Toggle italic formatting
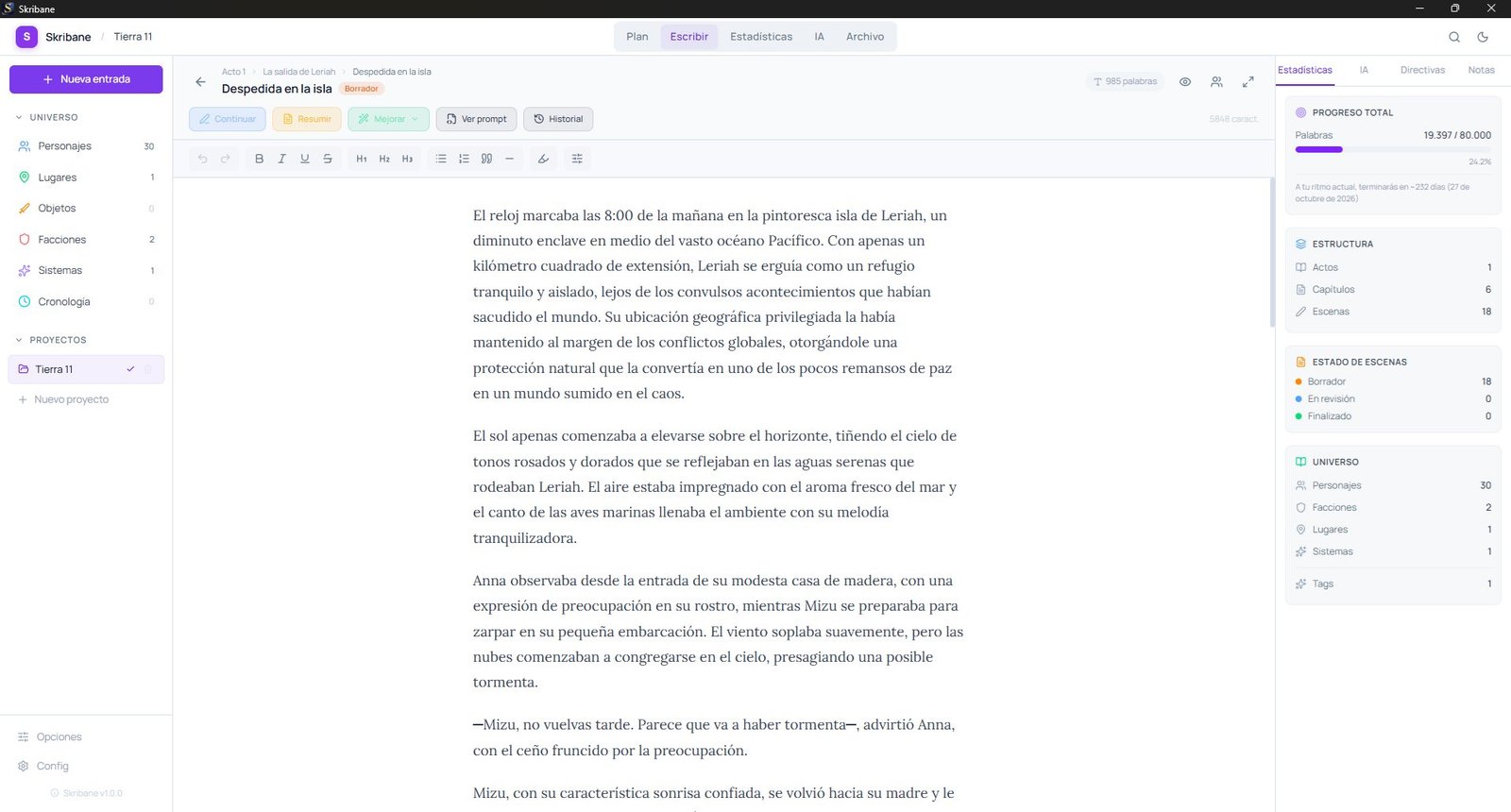 click(x=281, y=159)
